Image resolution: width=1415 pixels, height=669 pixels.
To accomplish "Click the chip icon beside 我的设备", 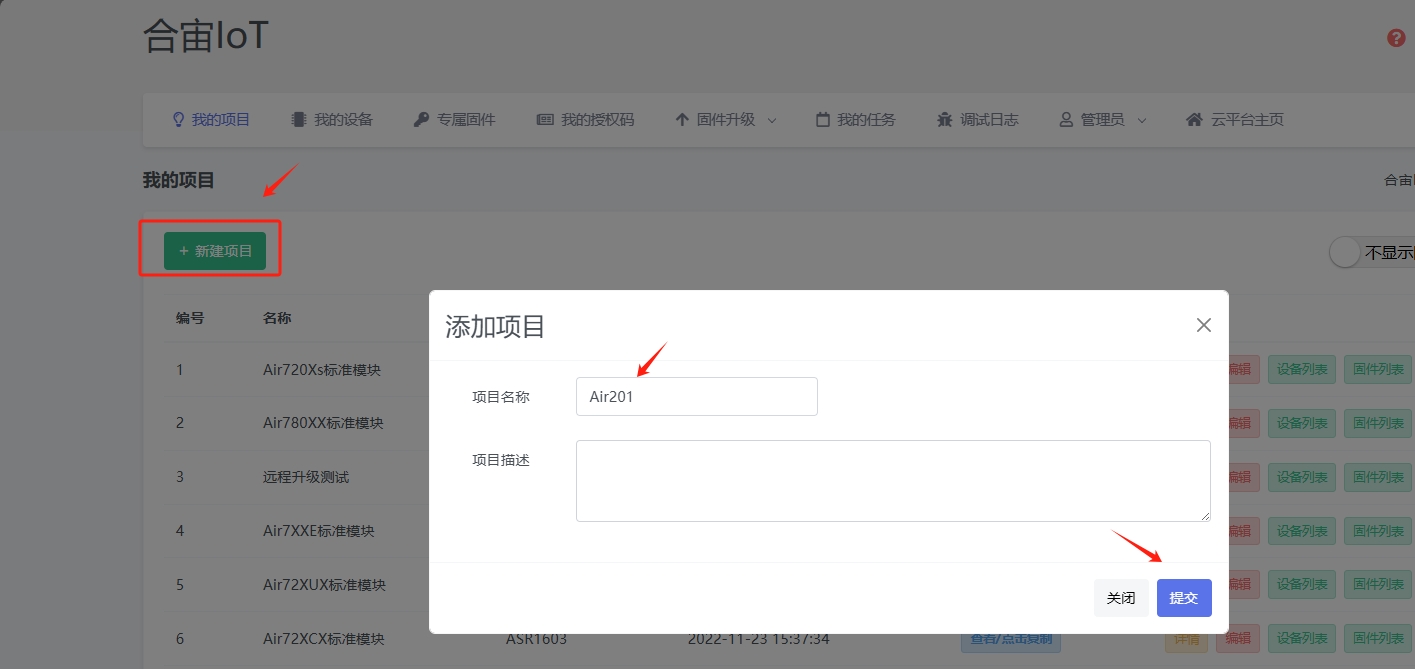I will tap(298, 120).
